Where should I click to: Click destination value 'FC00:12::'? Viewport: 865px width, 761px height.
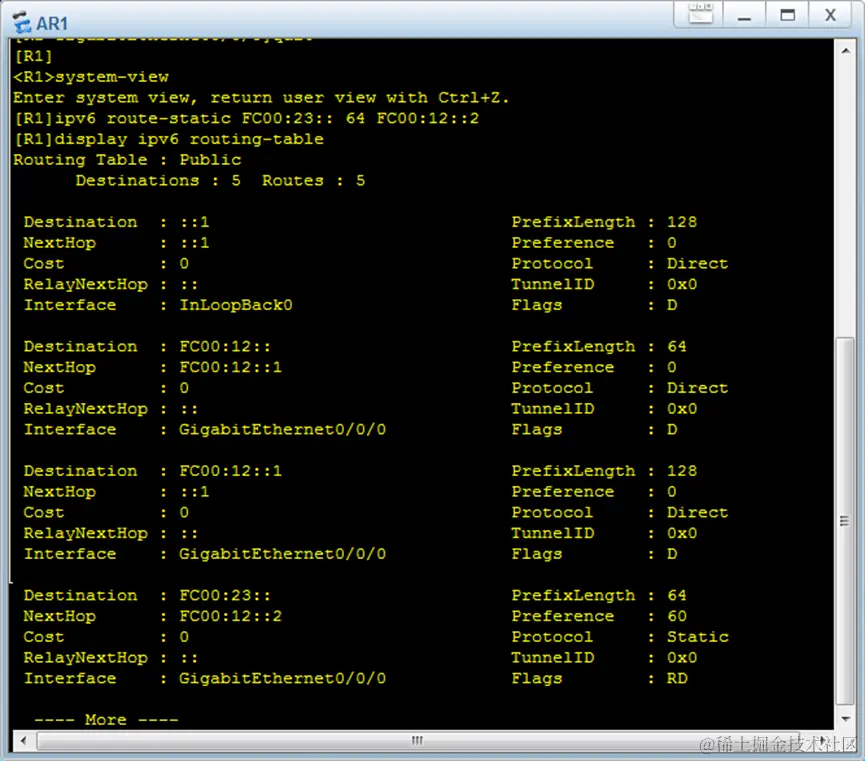(225, 347)
